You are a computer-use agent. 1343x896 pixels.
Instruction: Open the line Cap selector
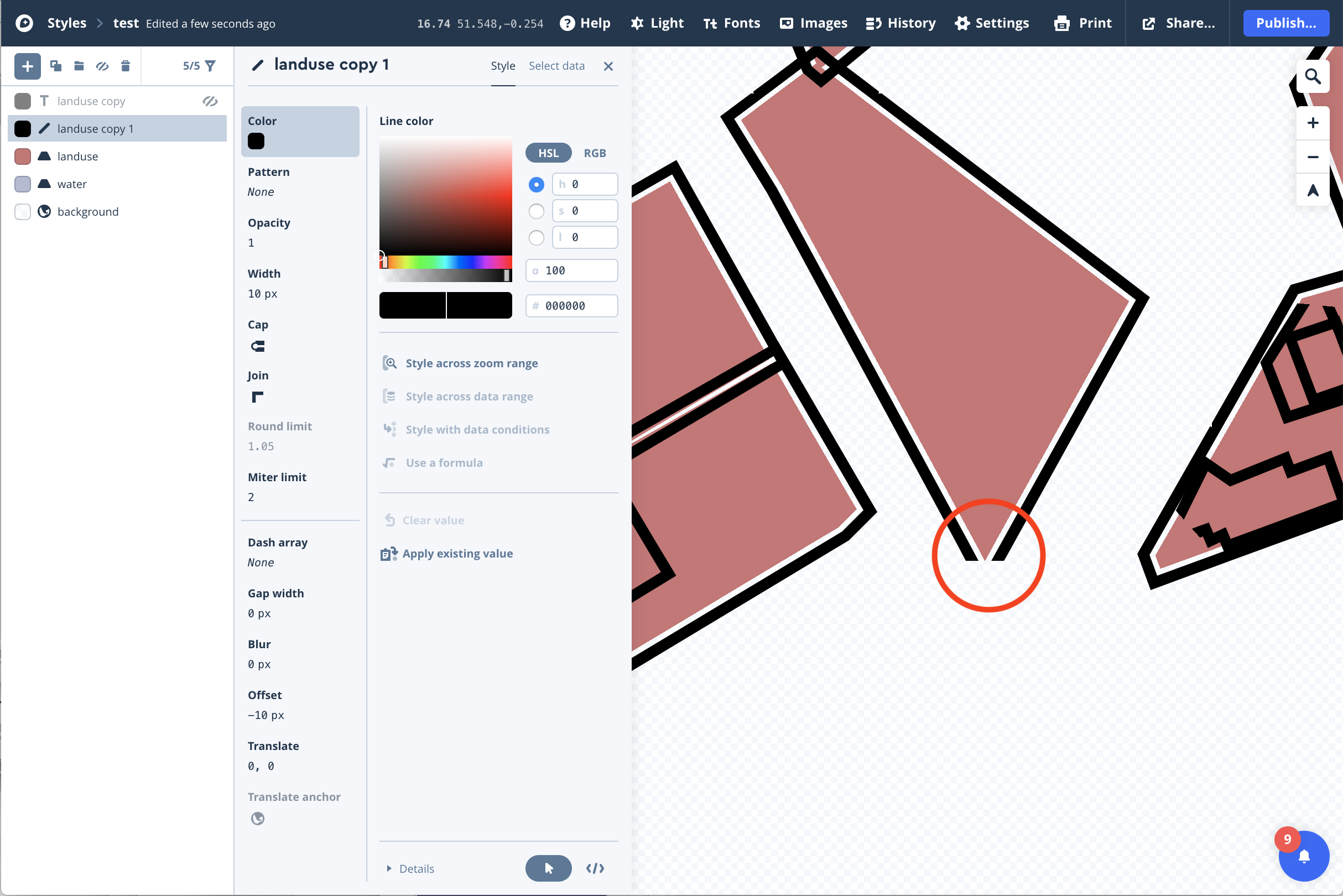(x=257, y=346)
